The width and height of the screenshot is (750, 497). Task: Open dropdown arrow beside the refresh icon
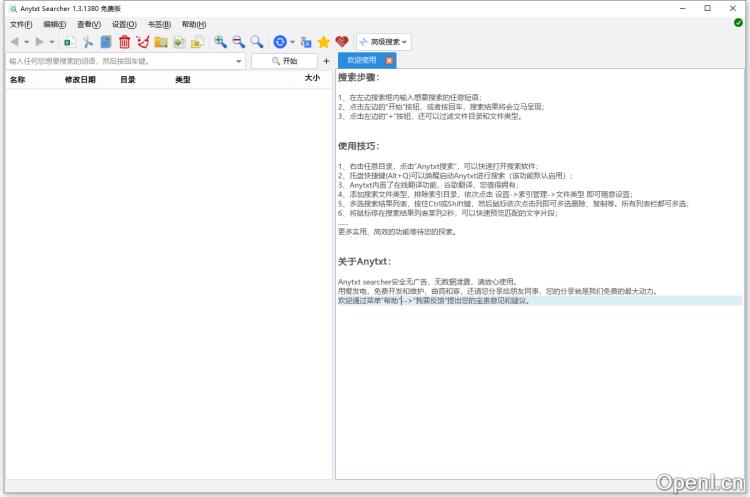pos(292,42)
